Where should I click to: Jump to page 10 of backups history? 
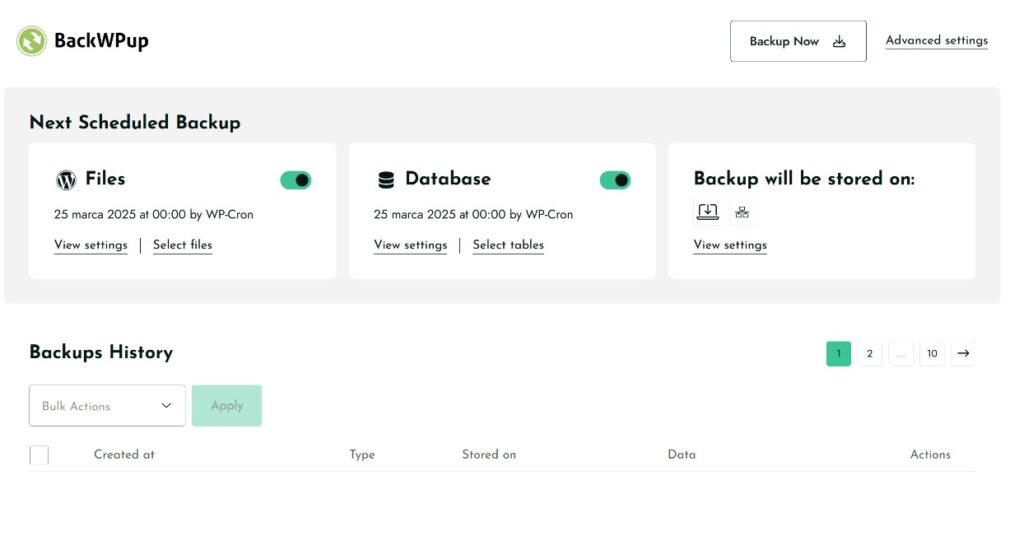click(932, 353)
